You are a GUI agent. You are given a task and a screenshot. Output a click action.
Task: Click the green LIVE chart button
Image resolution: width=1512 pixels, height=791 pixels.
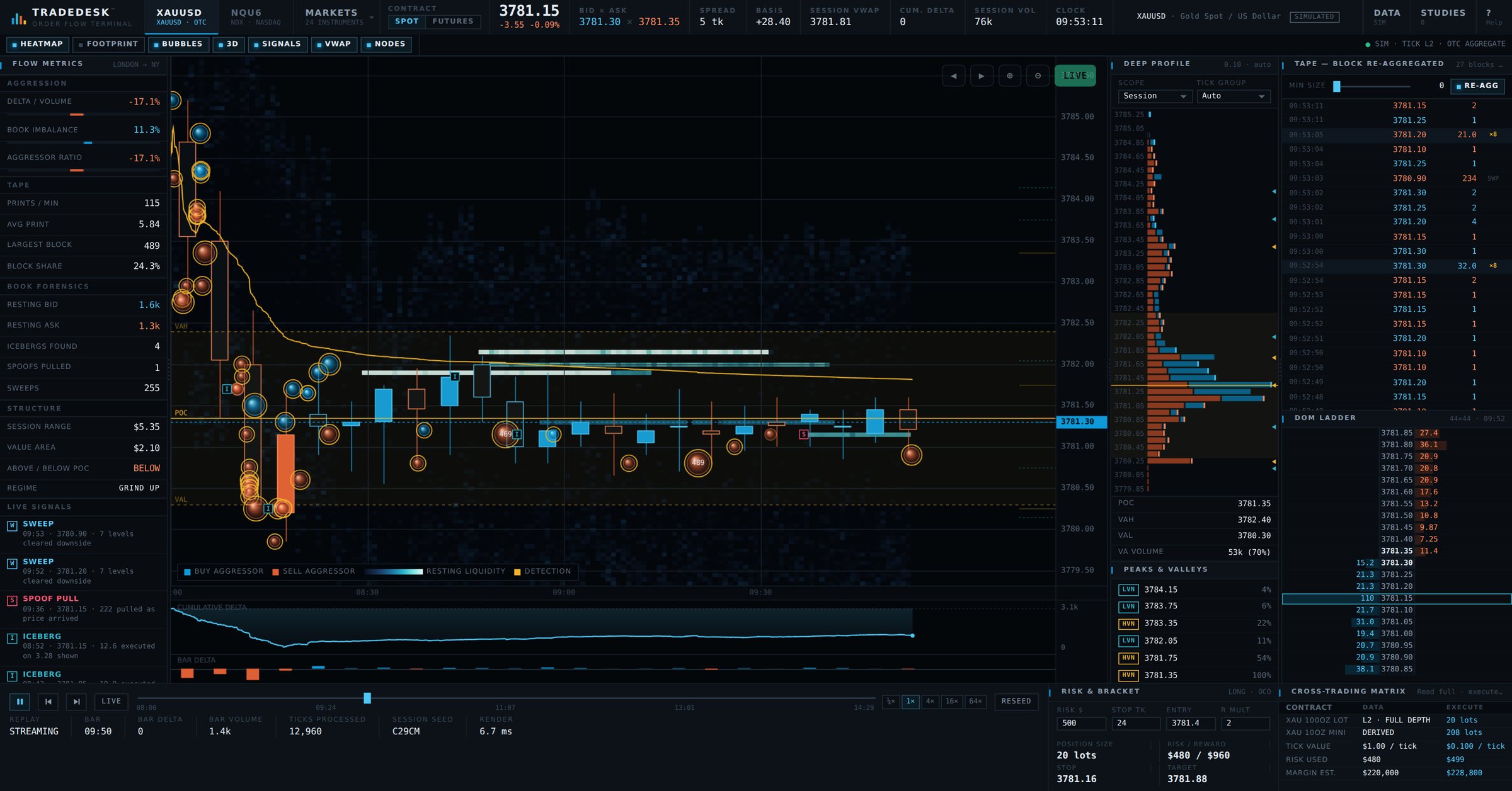(x=1075, y=76)
